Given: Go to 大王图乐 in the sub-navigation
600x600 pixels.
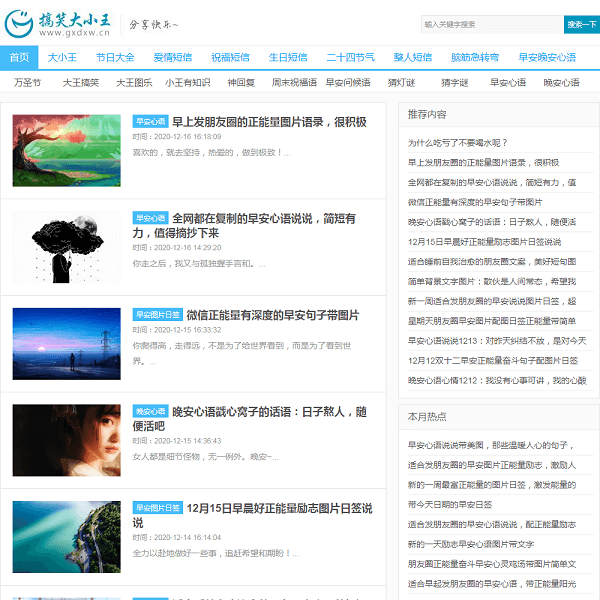Looking at the screenshot, I should [134, 83].
